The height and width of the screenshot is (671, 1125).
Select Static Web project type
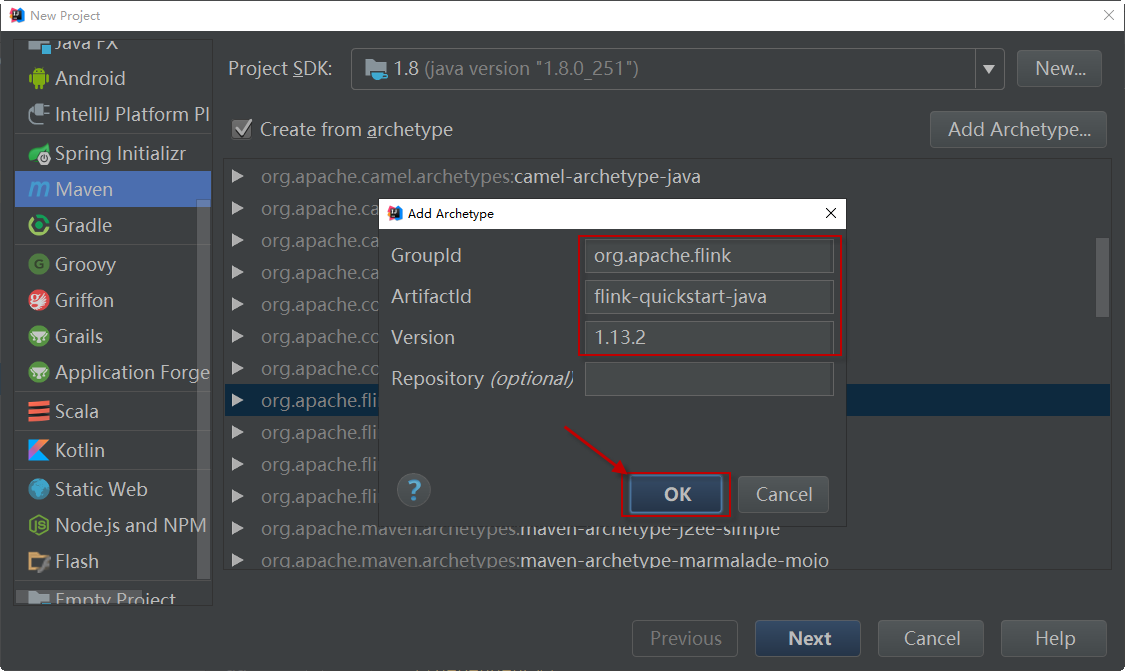tap(100, 489)
